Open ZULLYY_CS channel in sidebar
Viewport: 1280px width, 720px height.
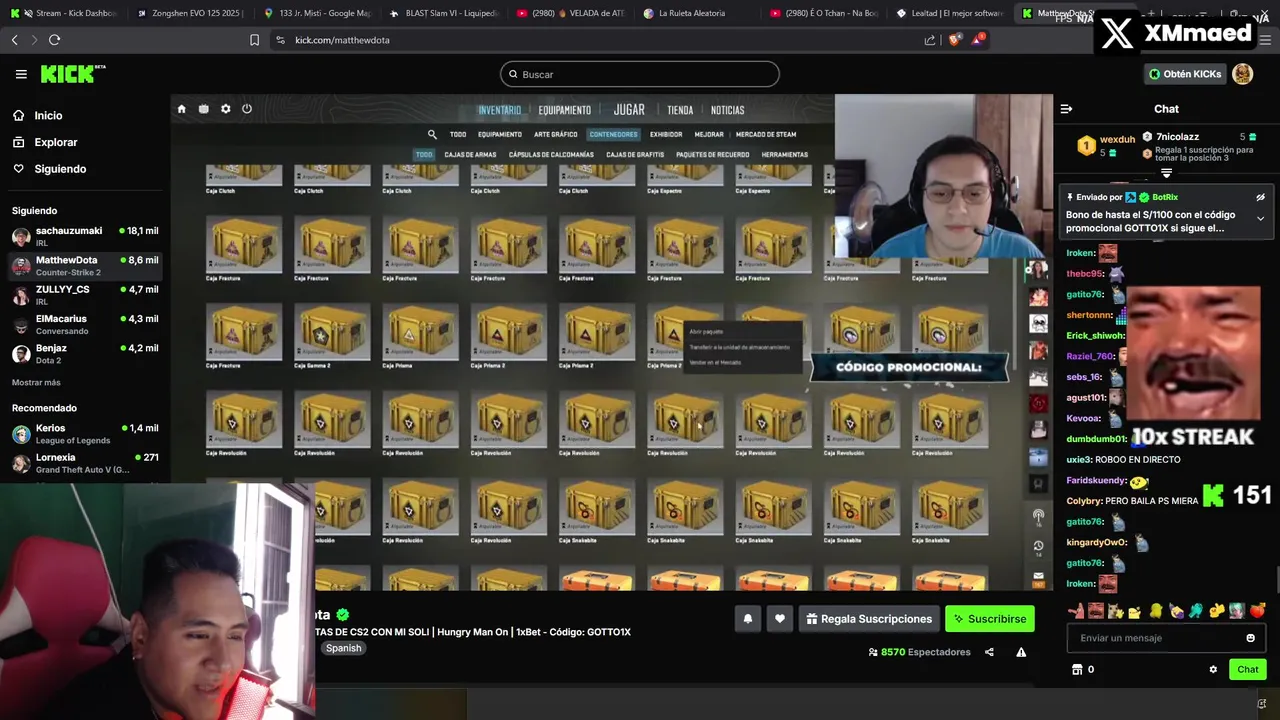[x=84, y=295]
